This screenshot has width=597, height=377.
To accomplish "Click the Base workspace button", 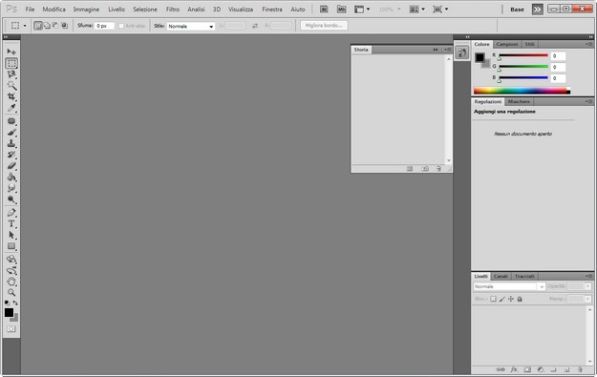I will [517, 10].
